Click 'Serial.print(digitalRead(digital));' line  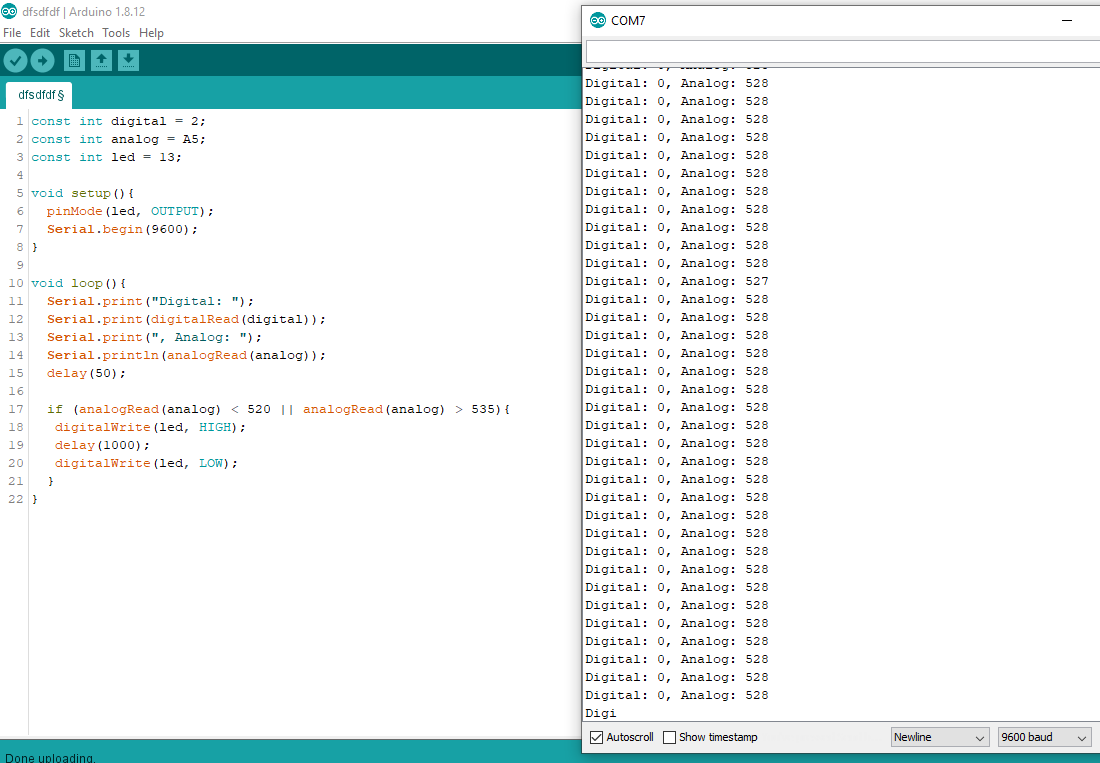tap(187, 319)
